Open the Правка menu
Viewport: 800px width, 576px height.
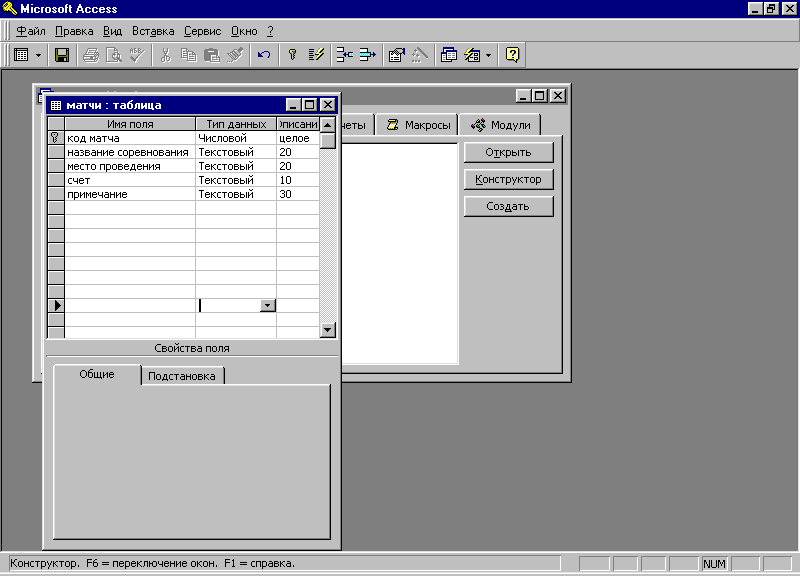click(x=74, y=31)
